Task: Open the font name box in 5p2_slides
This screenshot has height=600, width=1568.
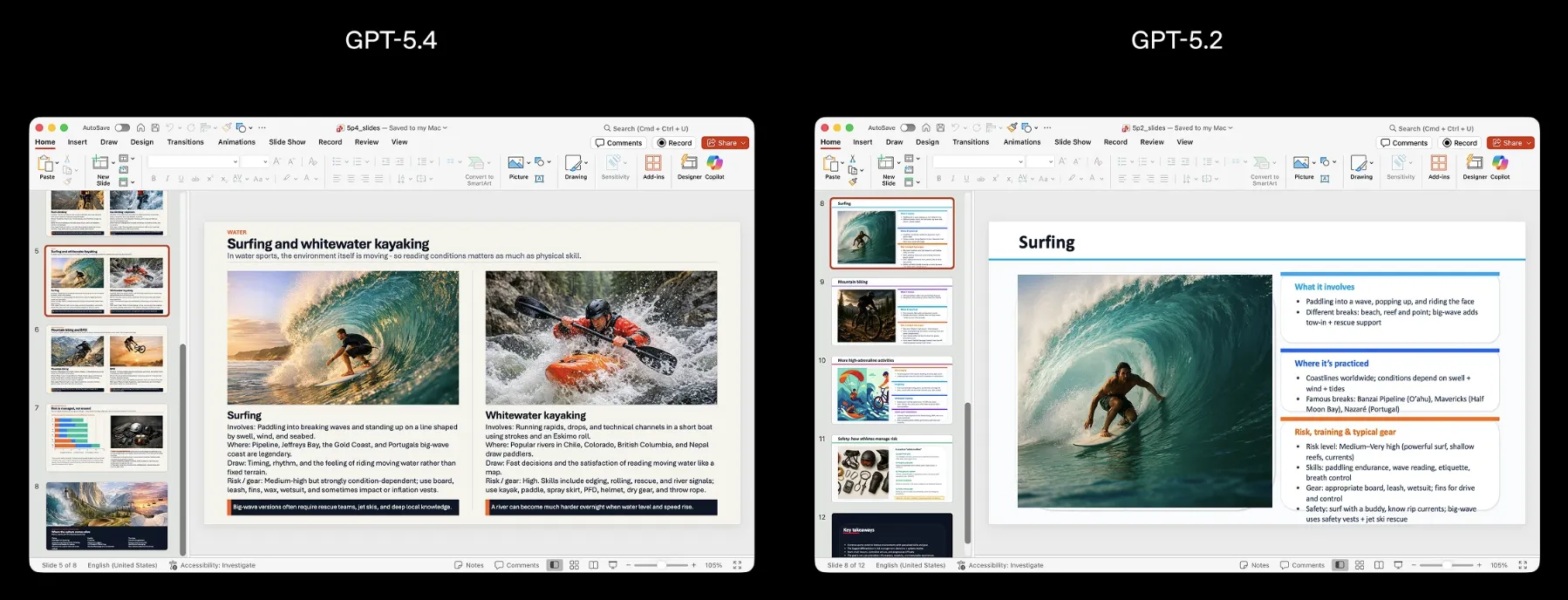Action: point(978,162)
